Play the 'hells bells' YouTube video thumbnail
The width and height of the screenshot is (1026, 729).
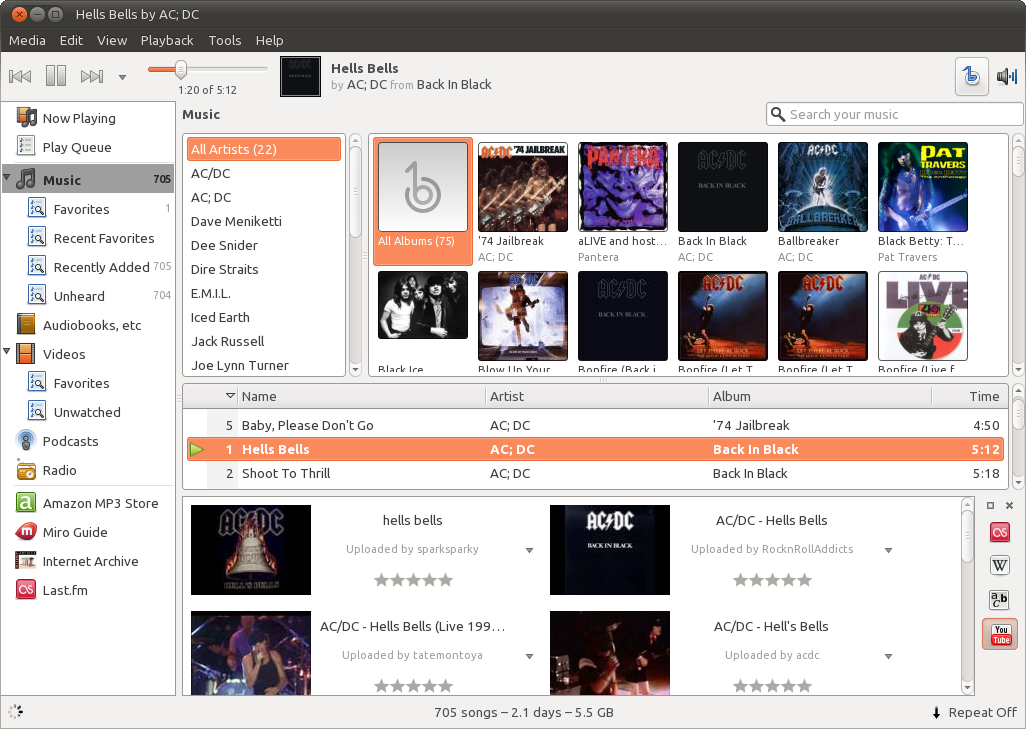pyautogui.click(x=251, y=550)
